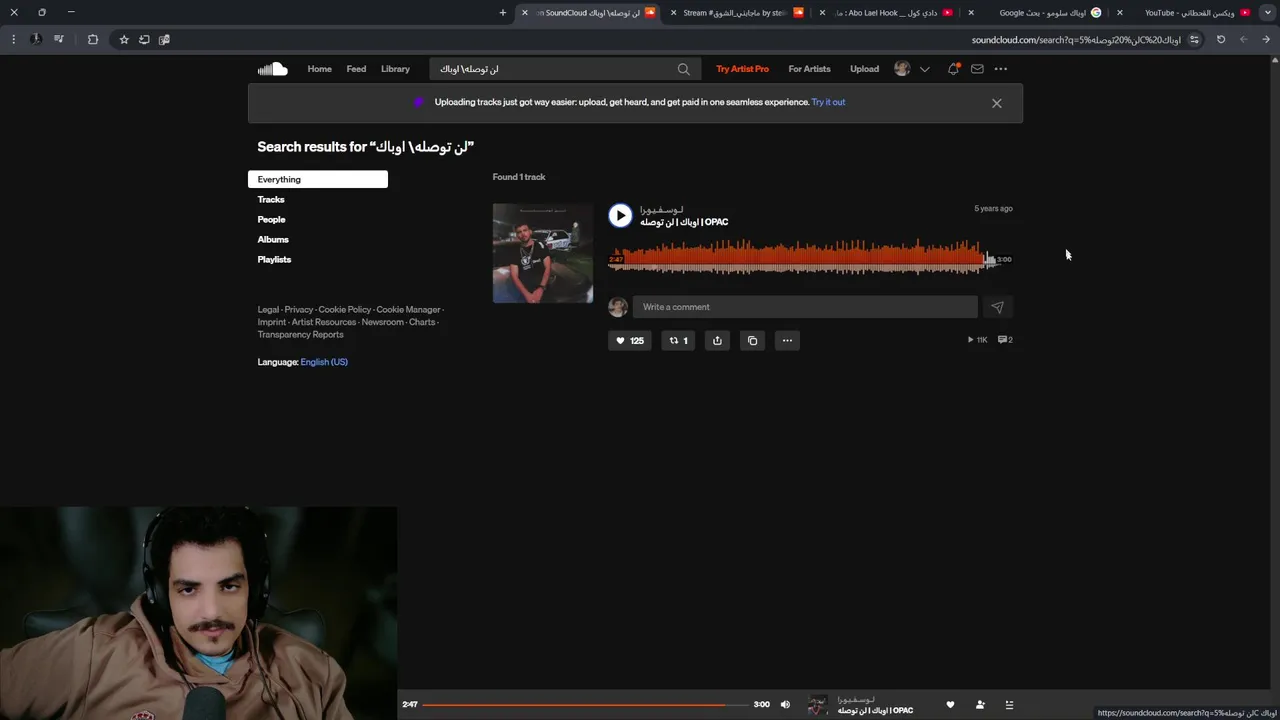The image size is (1280, 720).
Task: Open Transparency Reports link
Action: tap(300, 334)
